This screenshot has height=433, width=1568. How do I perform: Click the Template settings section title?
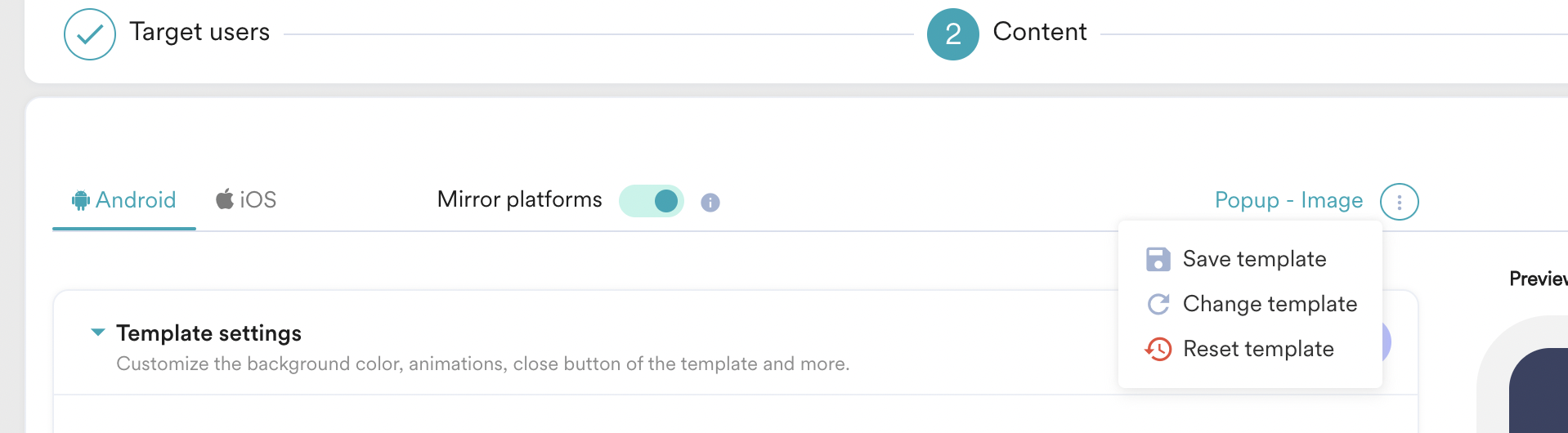[x=208, y=333]
